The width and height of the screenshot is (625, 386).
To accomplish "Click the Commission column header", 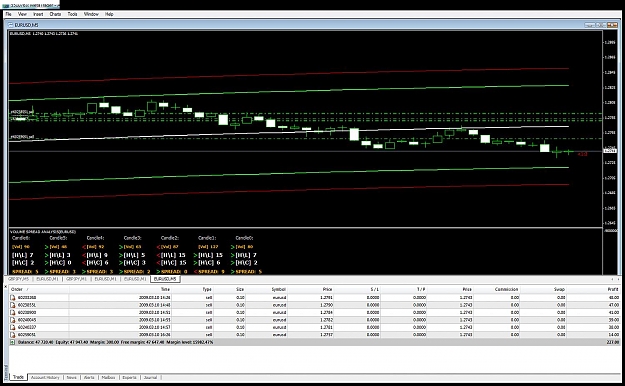I will pos(497,289).
